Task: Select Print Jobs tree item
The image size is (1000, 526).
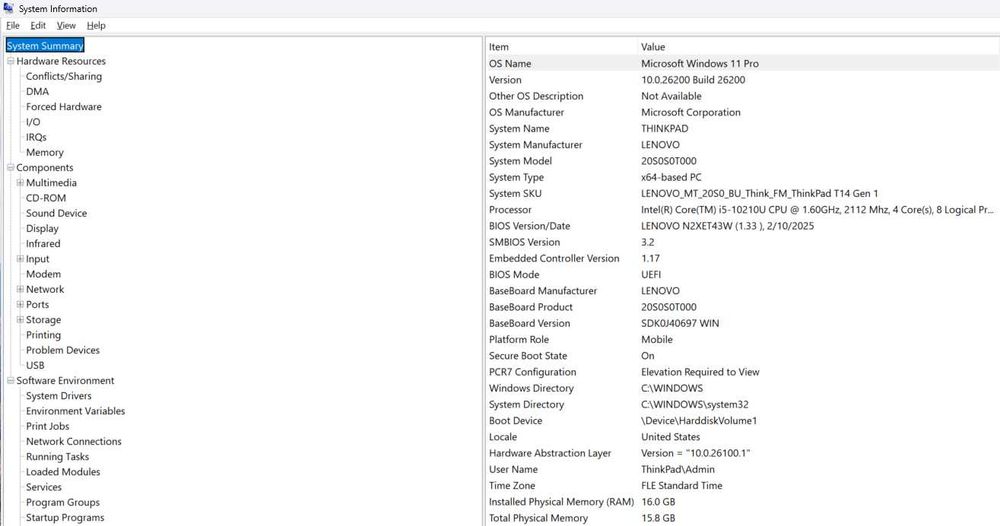Action: click(47, 427)
